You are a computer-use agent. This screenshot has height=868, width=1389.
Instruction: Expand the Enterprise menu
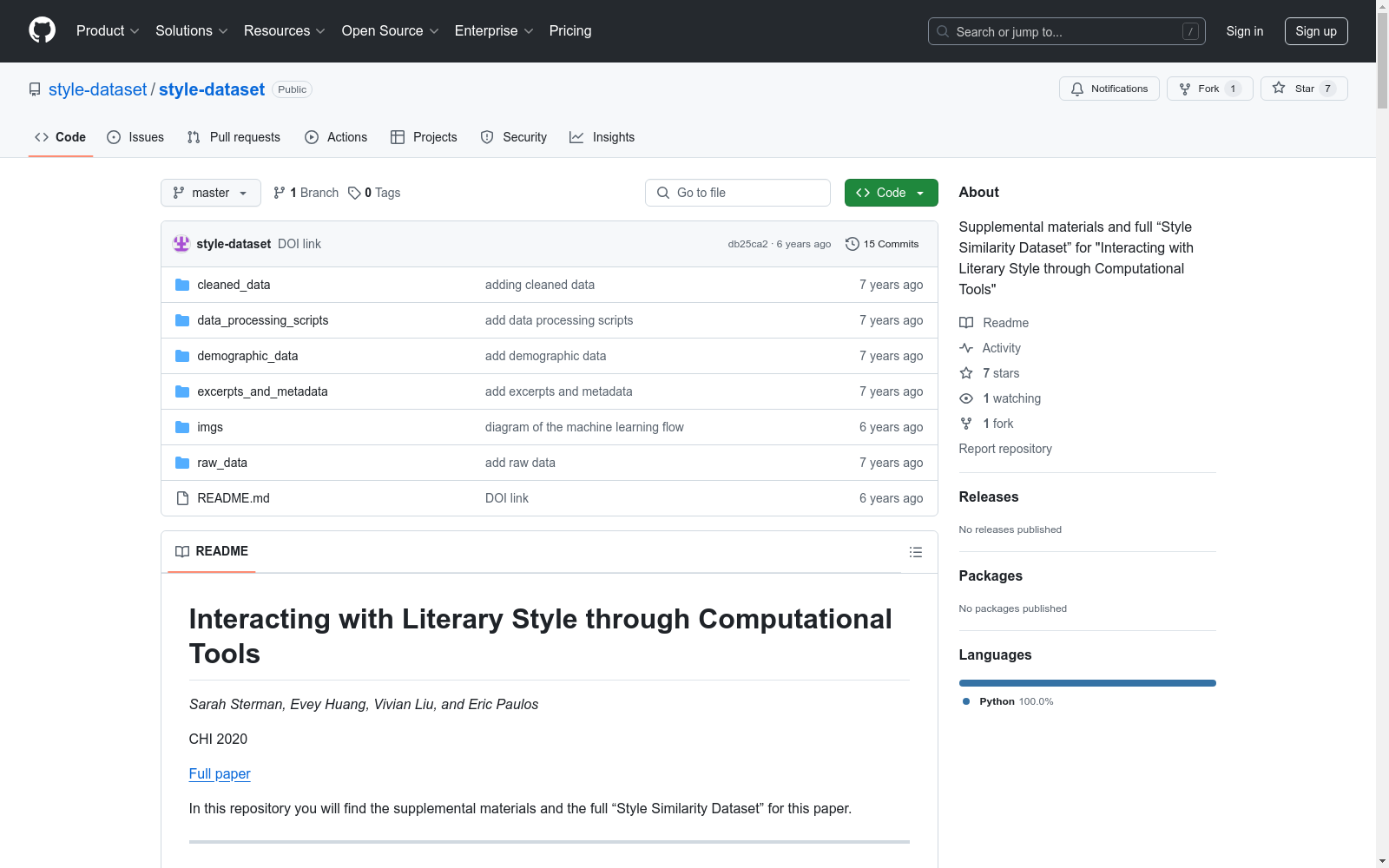[494, 31]
